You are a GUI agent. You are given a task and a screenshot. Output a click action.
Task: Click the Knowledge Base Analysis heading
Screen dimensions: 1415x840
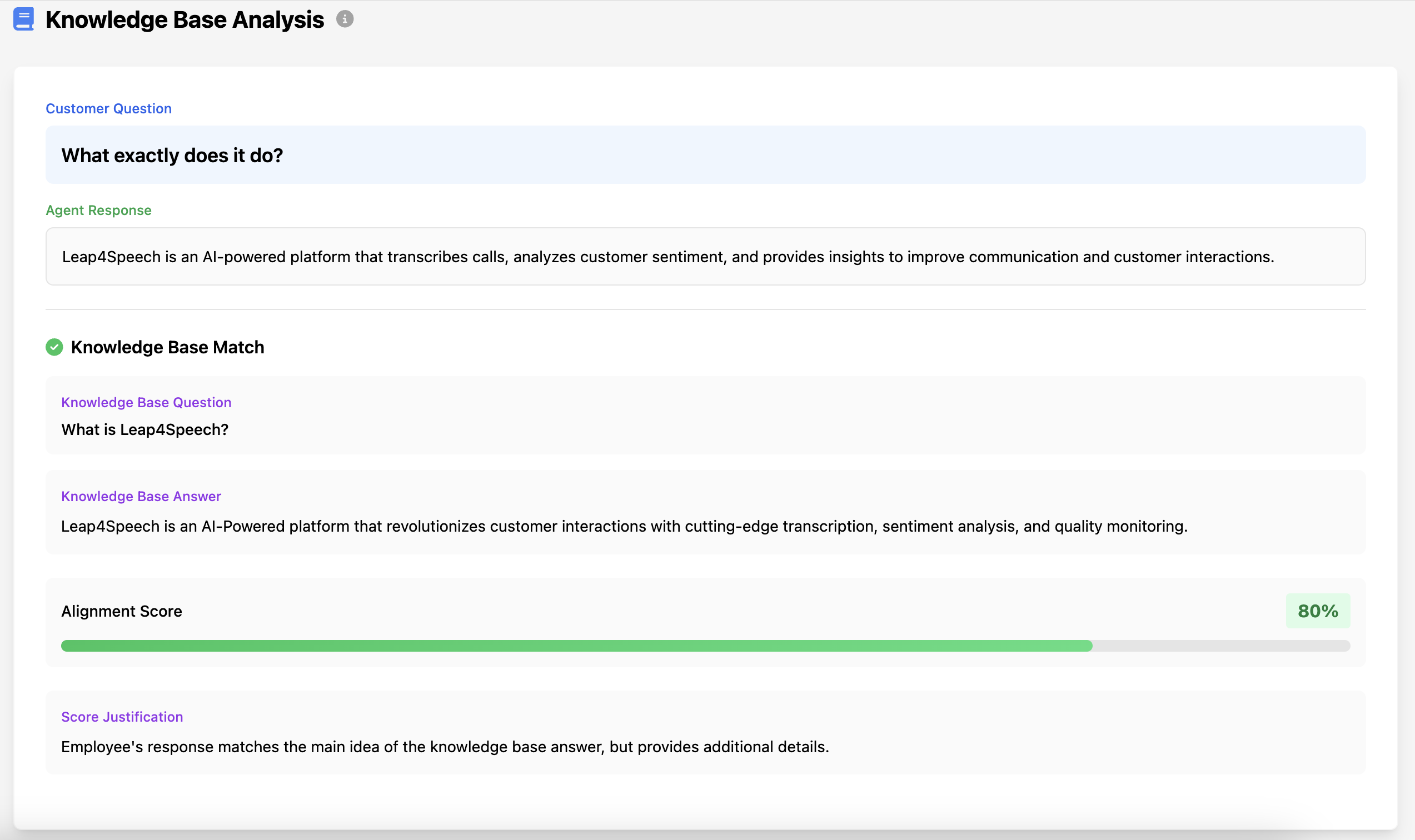click(x=185, y=20)
